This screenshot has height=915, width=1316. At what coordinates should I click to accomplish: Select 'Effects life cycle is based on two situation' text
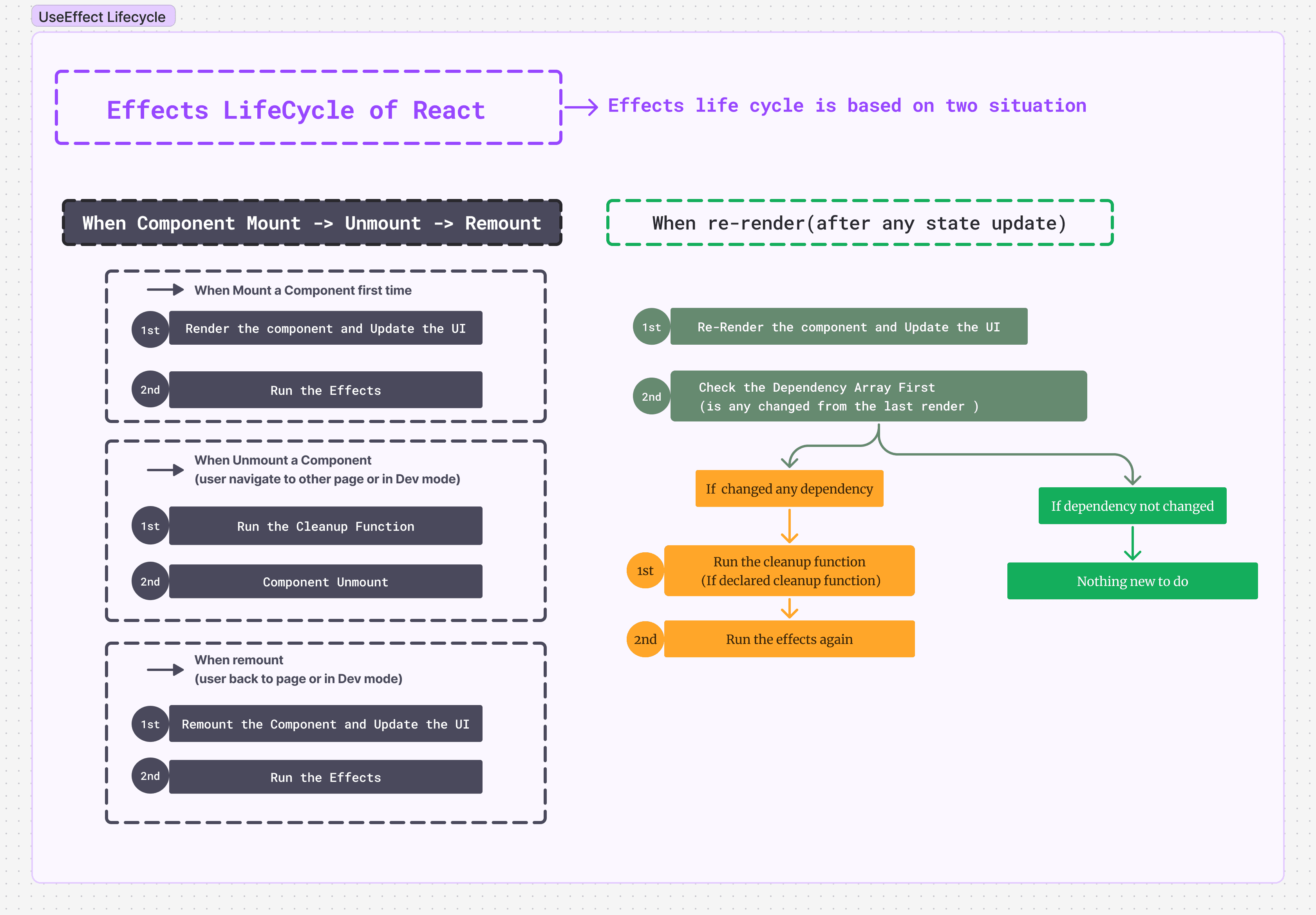846,106
